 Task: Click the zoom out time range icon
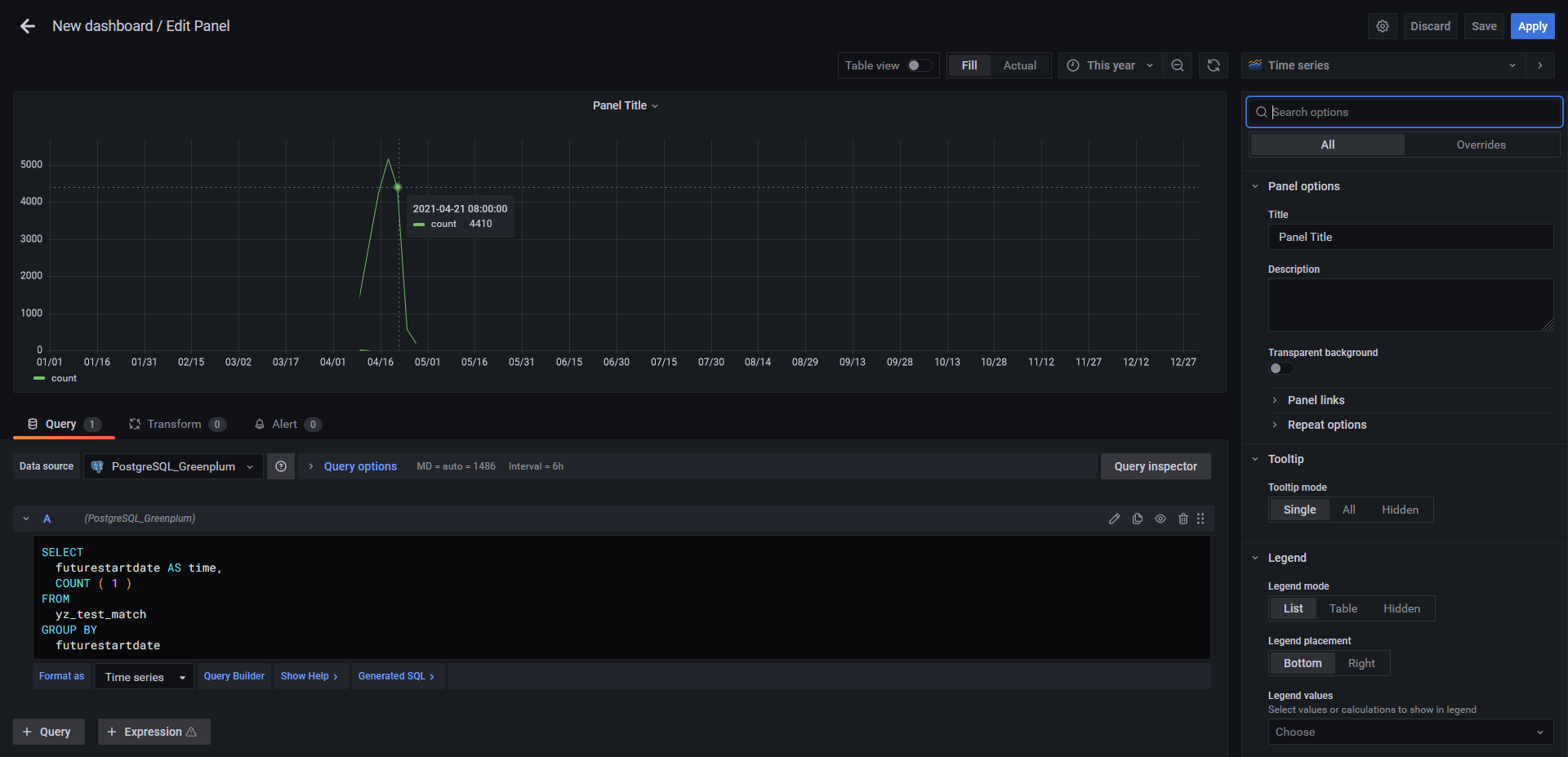1177,65
